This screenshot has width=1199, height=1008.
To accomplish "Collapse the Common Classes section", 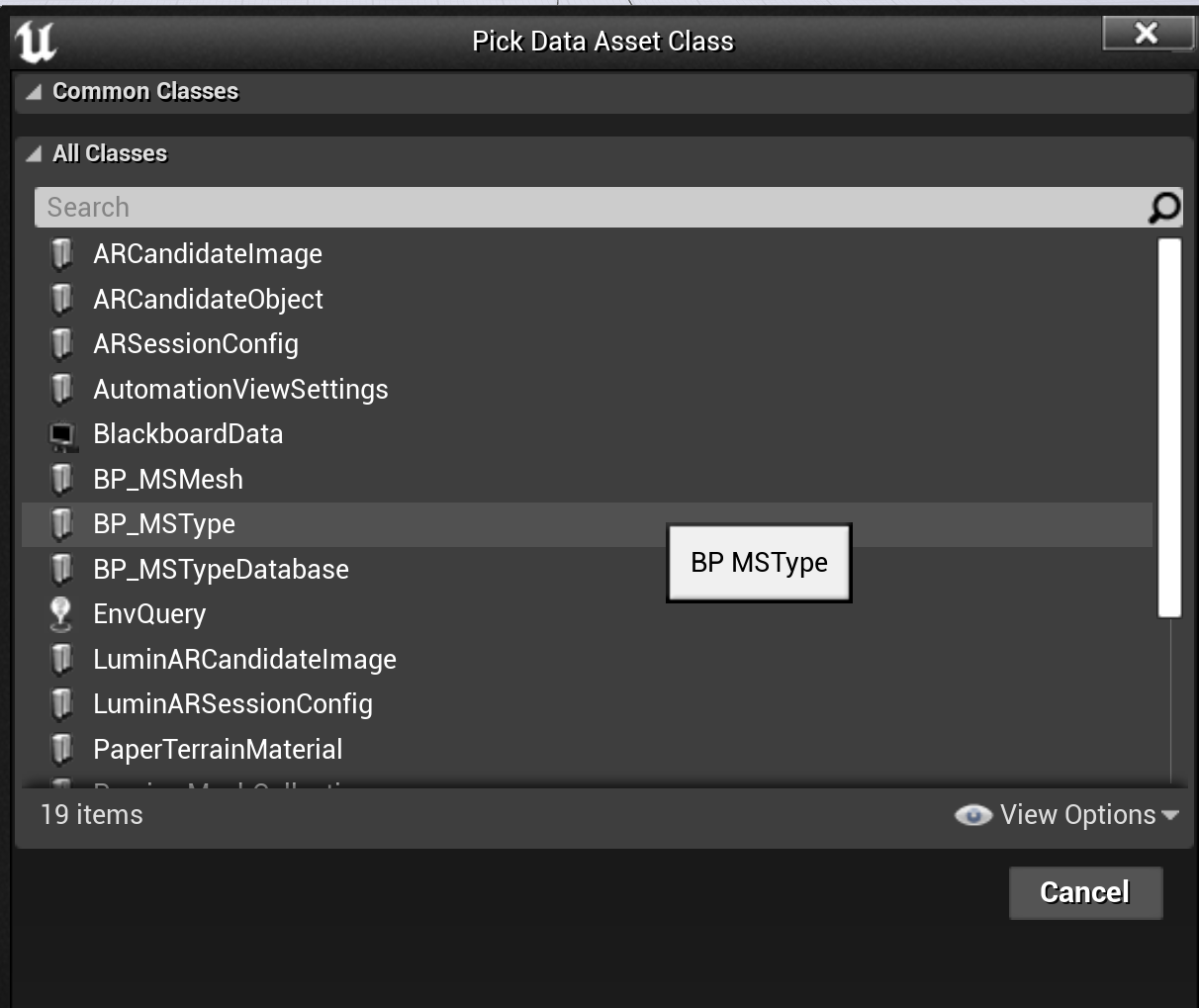I will click(x=35, y=92).
